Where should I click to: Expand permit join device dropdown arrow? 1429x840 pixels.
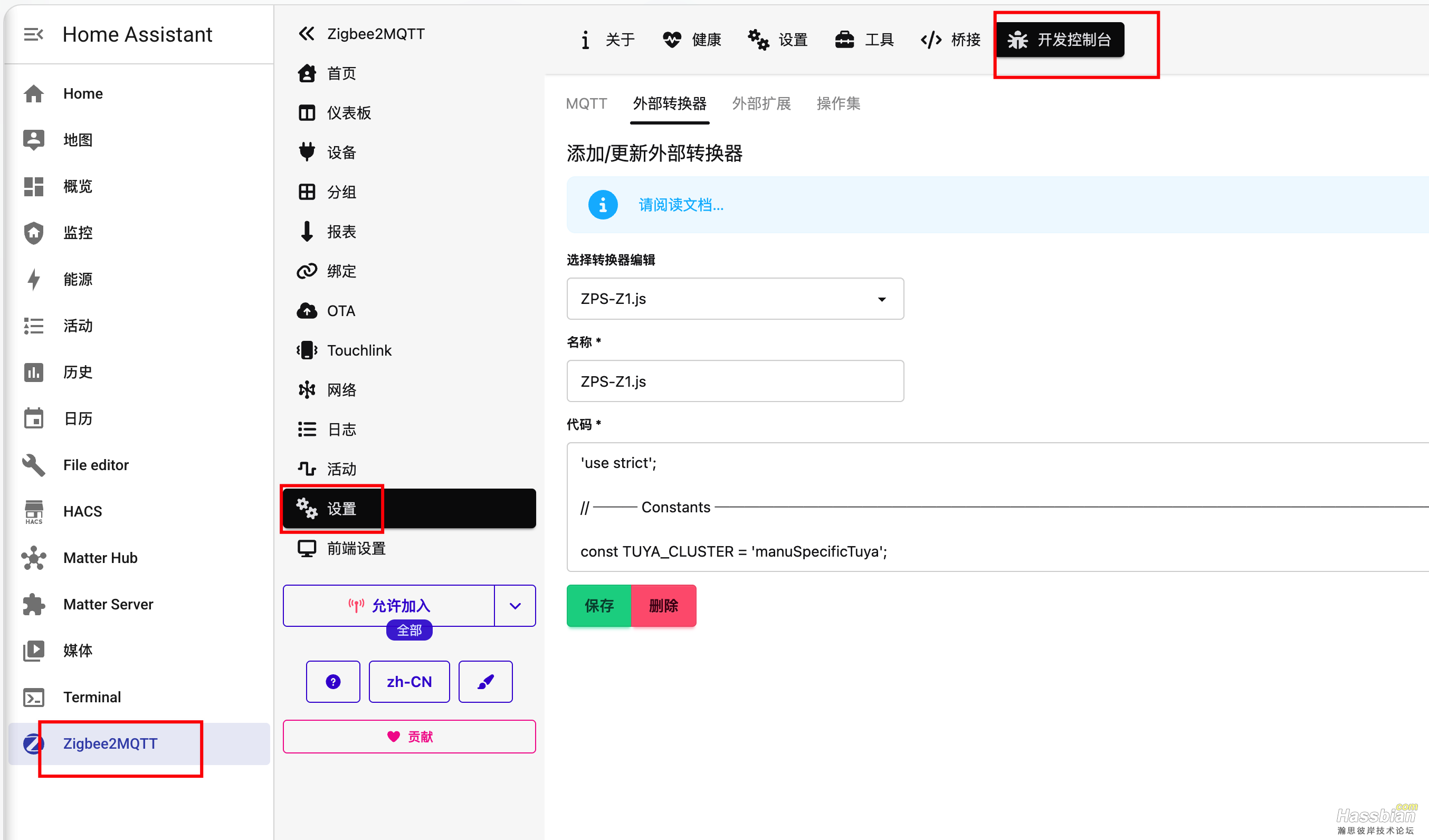[x=515, y=606]
